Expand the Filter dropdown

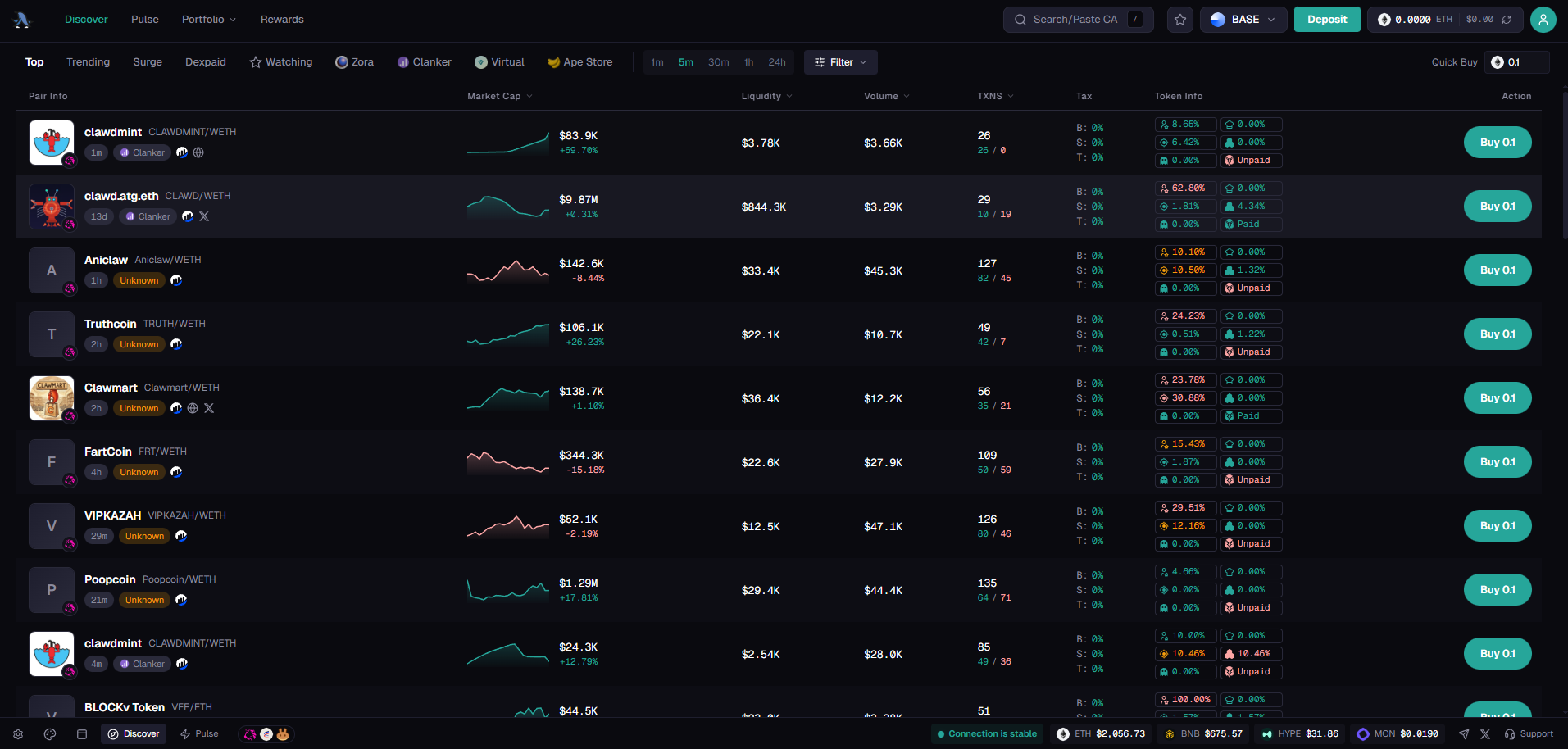(x=840, y=62)
